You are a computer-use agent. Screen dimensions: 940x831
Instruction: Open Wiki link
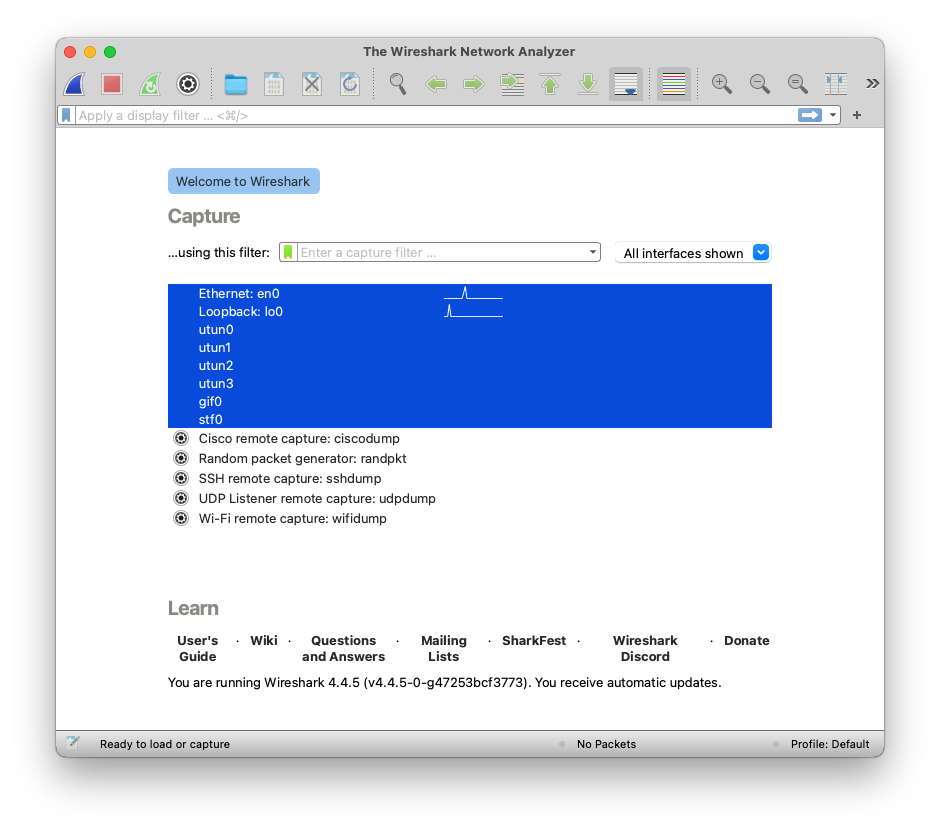[264, 640]
